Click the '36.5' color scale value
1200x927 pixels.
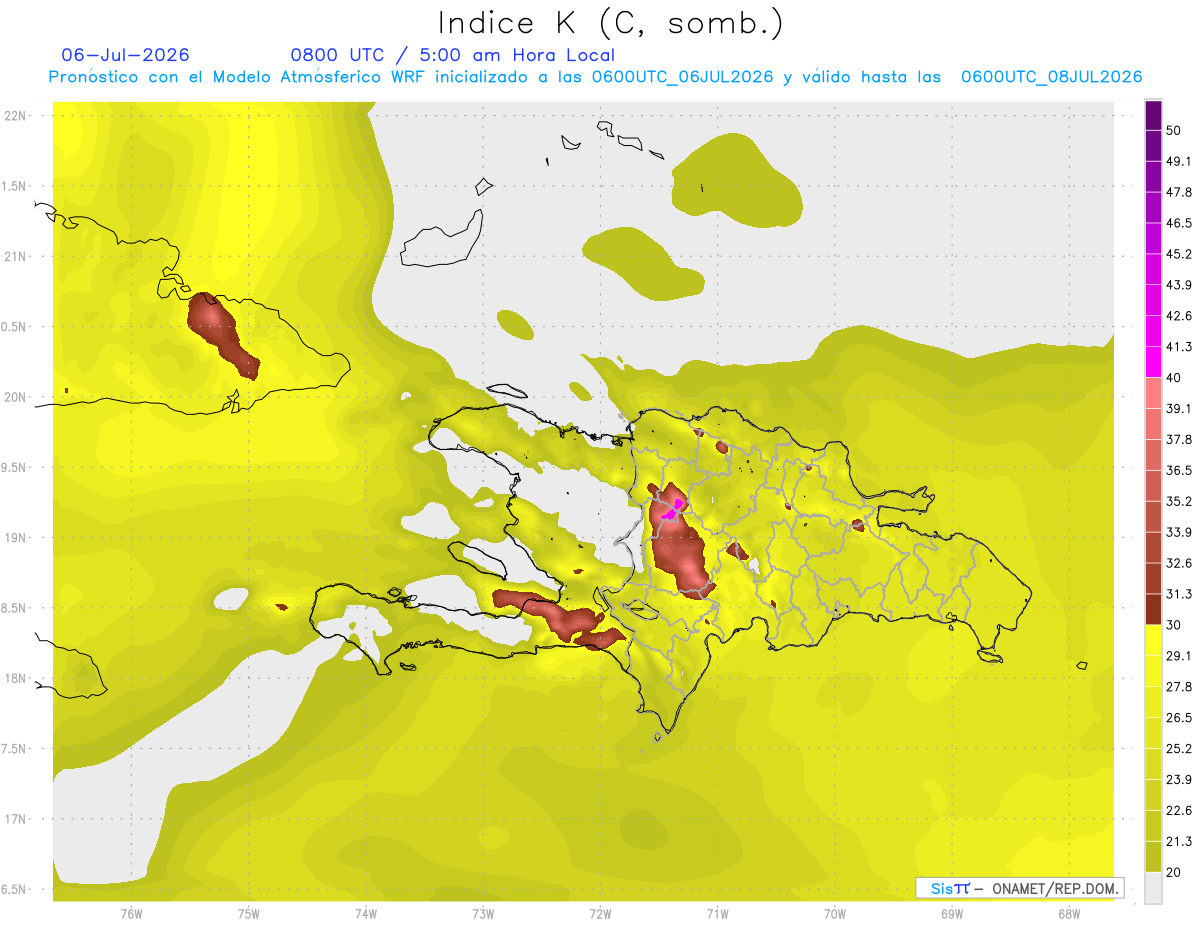1179,470
